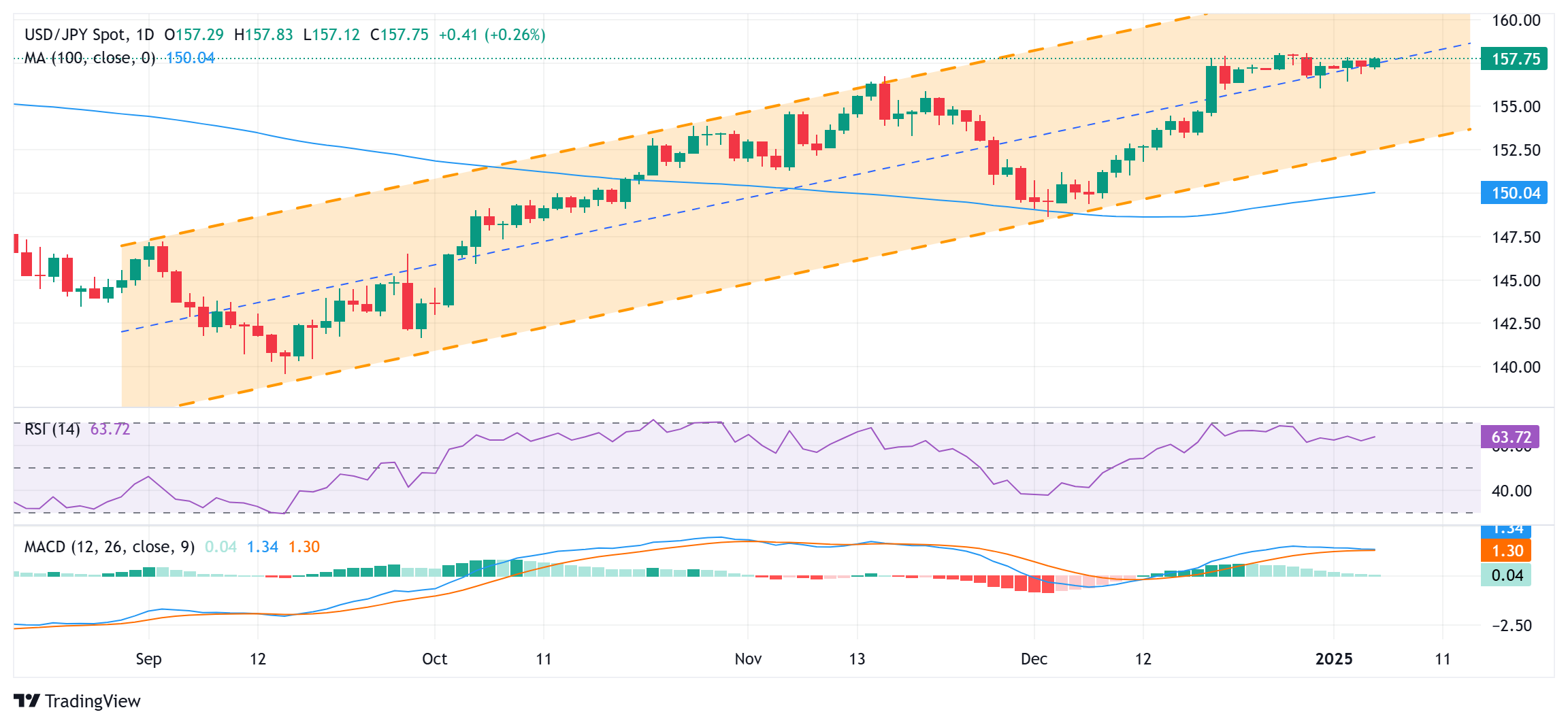The height and width of the screenshot is (725, 1568).
Task: Click the light green 0.04 histogram tag
Action: click(1506, 575)
